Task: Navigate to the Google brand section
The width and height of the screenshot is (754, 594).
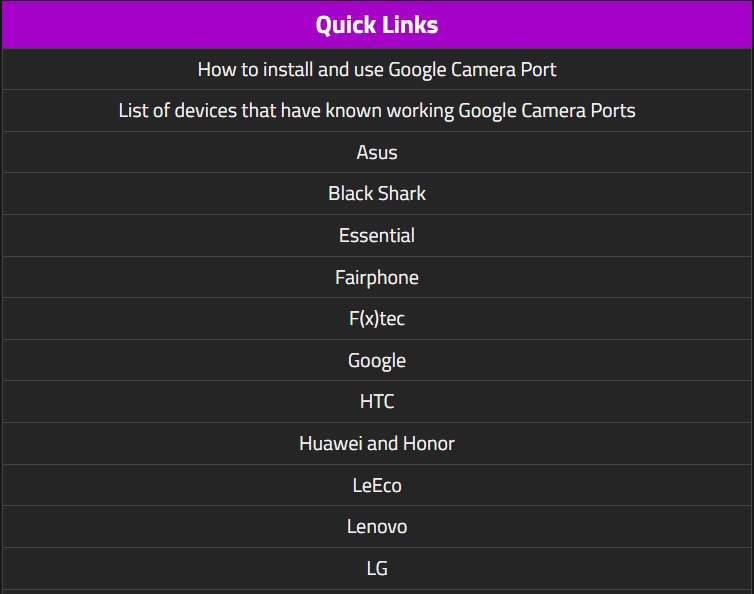Action: pos(377,361)
